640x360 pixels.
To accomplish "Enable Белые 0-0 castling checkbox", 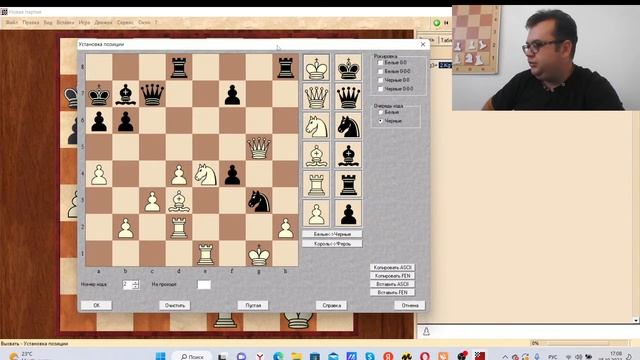I will [380, 63].
